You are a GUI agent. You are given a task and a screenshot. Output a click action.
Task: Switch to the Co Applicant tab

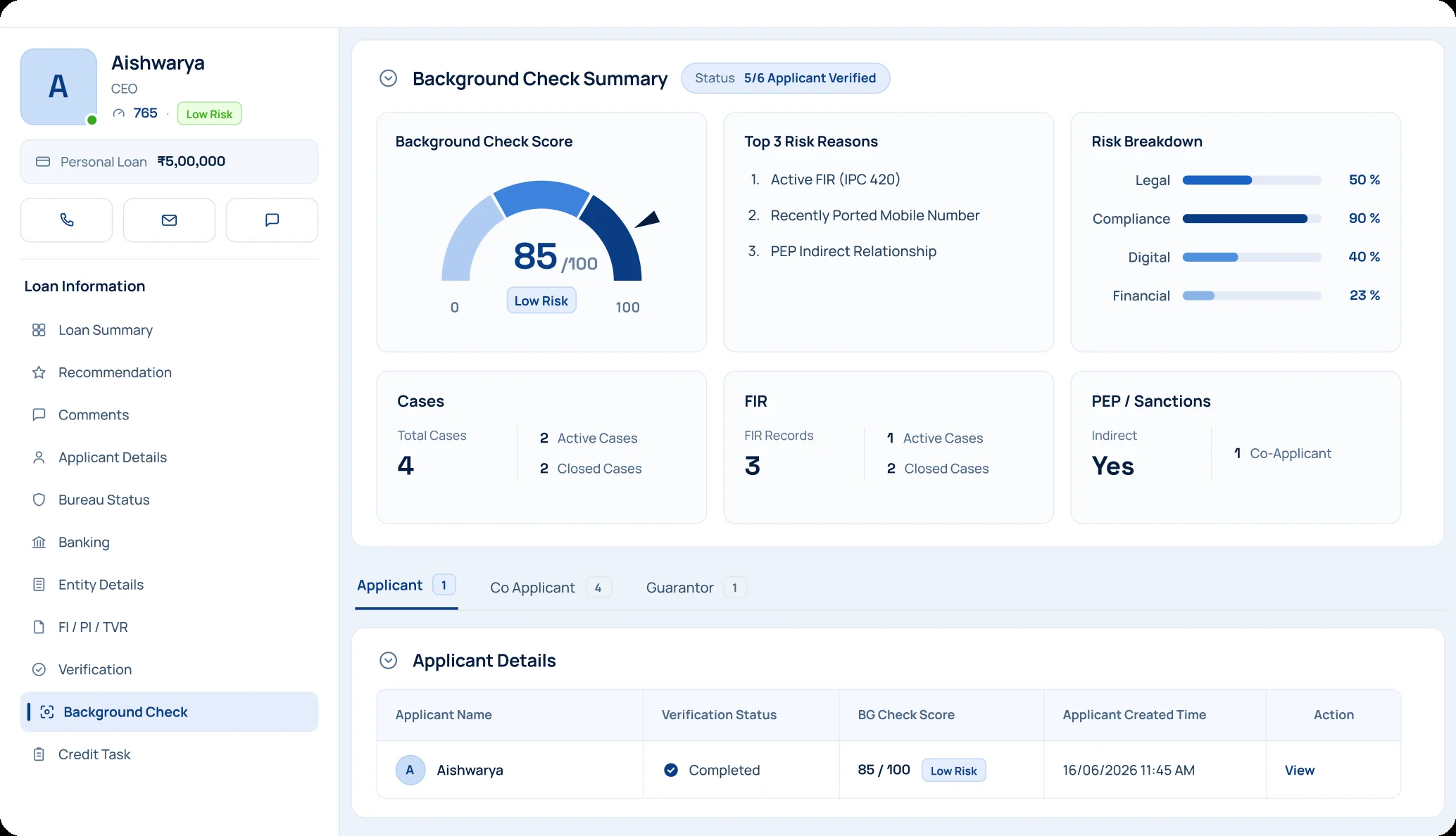tap(551, 588)
